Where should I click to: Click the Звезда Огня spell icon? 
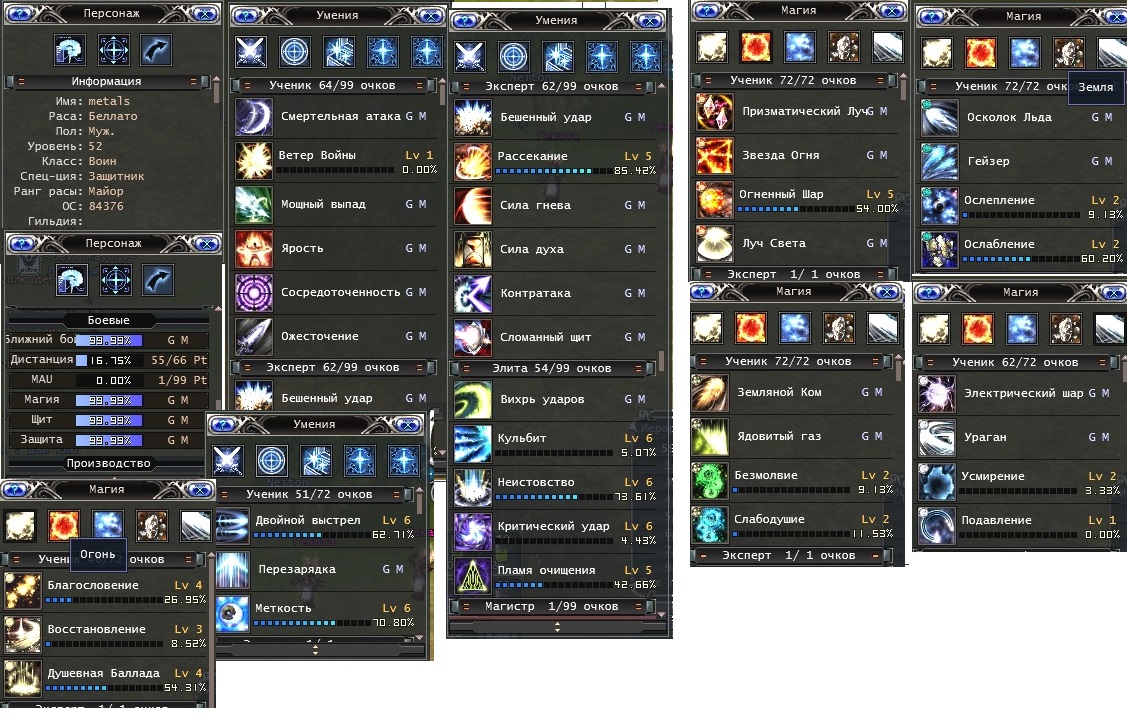point(714,155)
